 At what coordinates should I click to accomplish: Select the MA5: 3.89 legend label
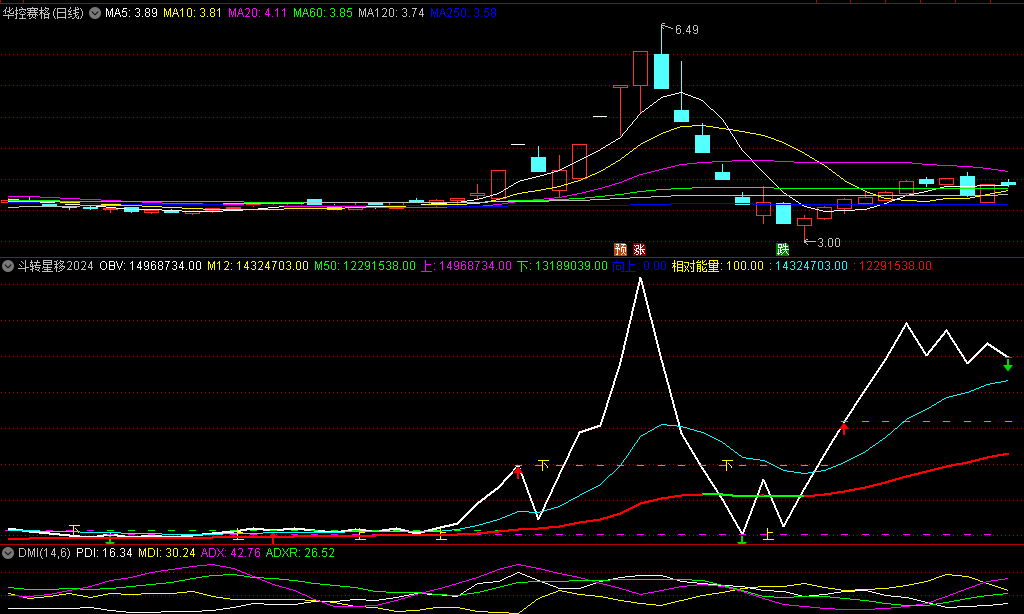tap(132, 13)
